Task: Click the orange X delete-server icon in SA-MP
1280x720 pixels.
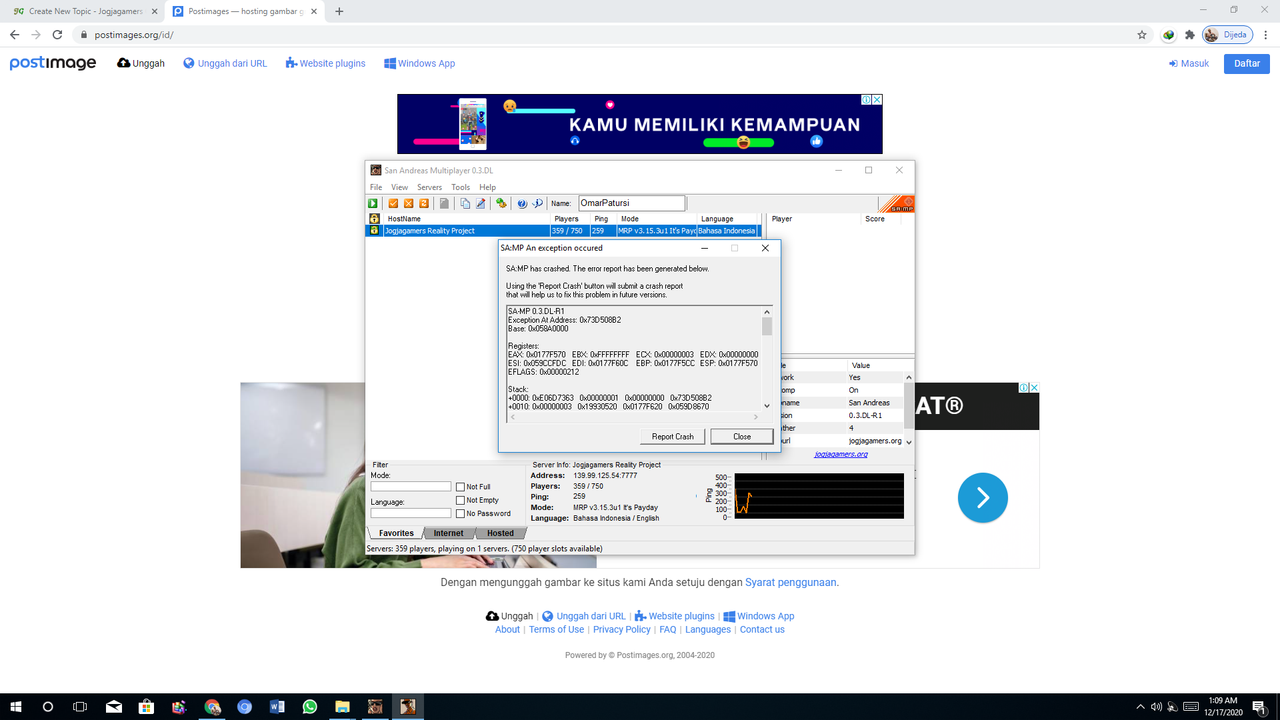Action: coord(409,203)
